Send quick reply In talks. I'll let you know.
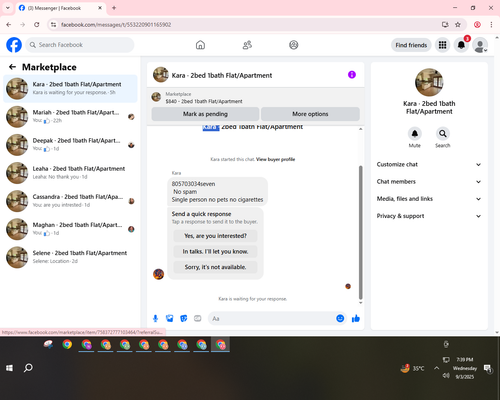This screenshot has height=400, width=500. 215,251
